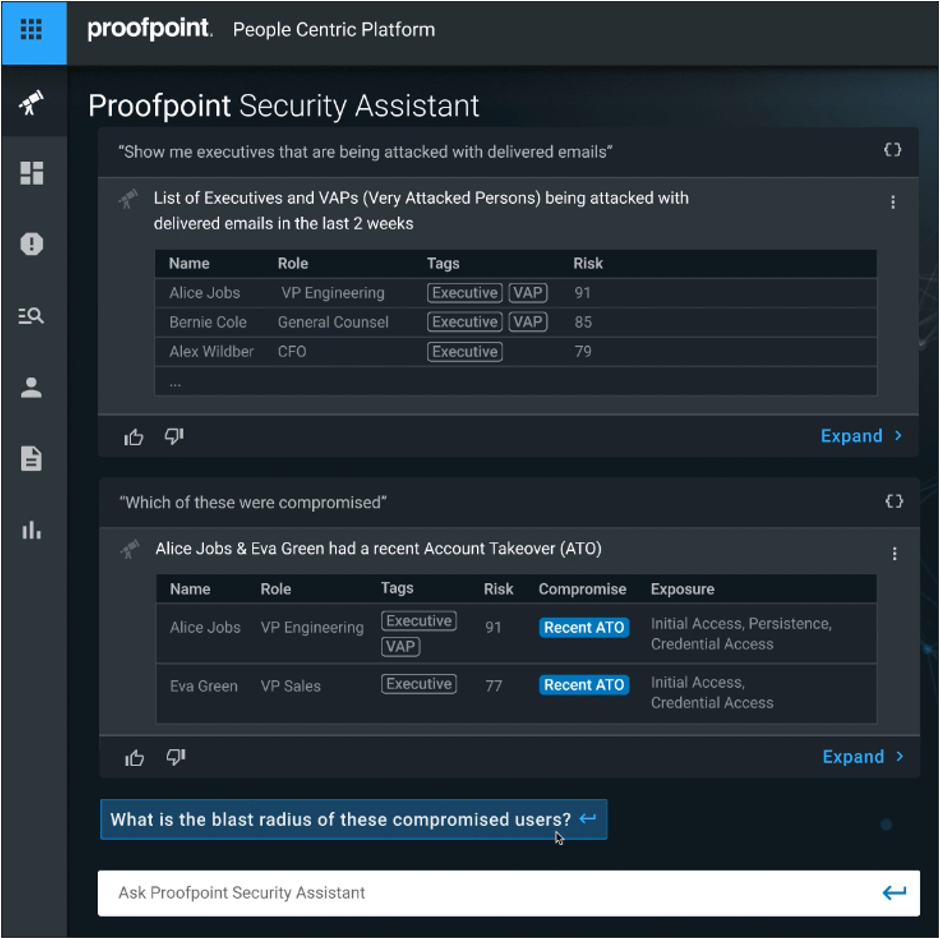The image size is (940, 938).
Task: Click the telescope icon beside the executives list answer
Action: (x=128, y=199)
